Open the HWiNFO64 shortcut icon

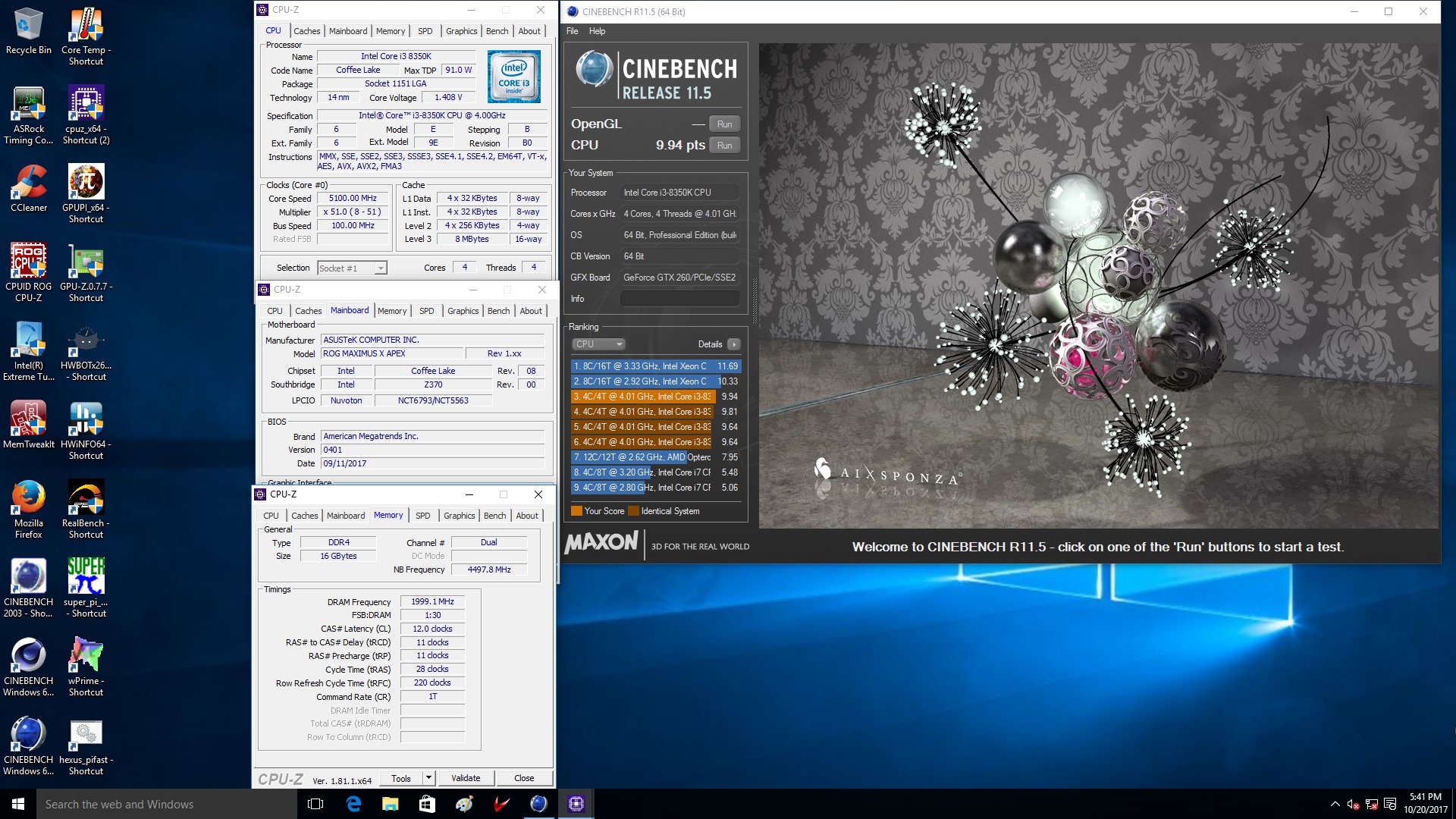86,431
